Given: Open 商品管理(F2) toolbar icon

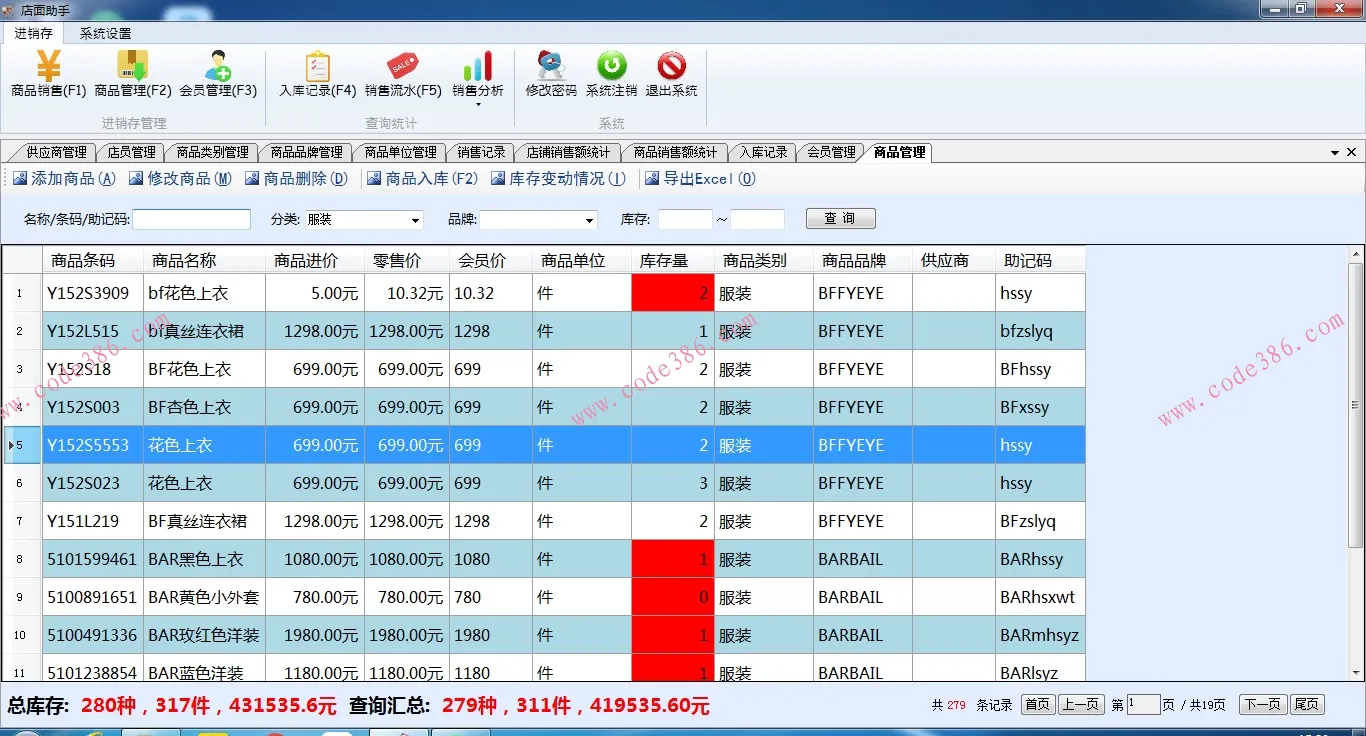Looking at the screenshot, I should [x=133, y=68].
